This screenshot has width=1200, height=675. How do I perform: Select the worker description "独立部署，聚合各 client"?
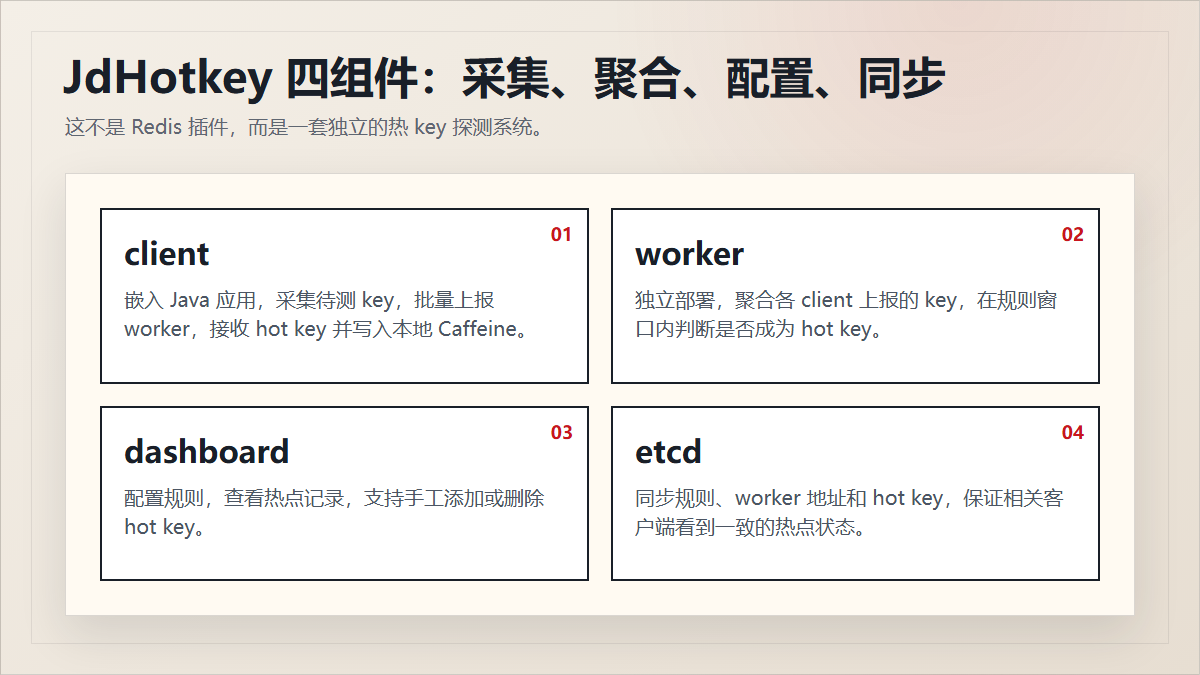[x=846, y=314]
